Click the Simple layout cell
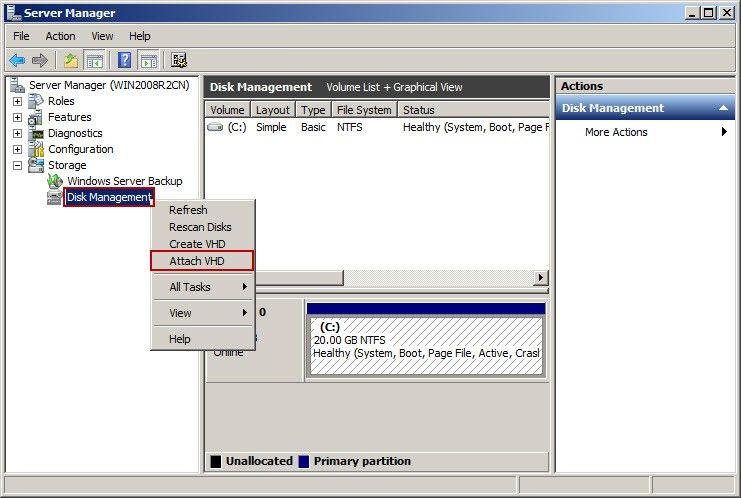The width and height of the screenshot is (741, 498). click(271, 127)
